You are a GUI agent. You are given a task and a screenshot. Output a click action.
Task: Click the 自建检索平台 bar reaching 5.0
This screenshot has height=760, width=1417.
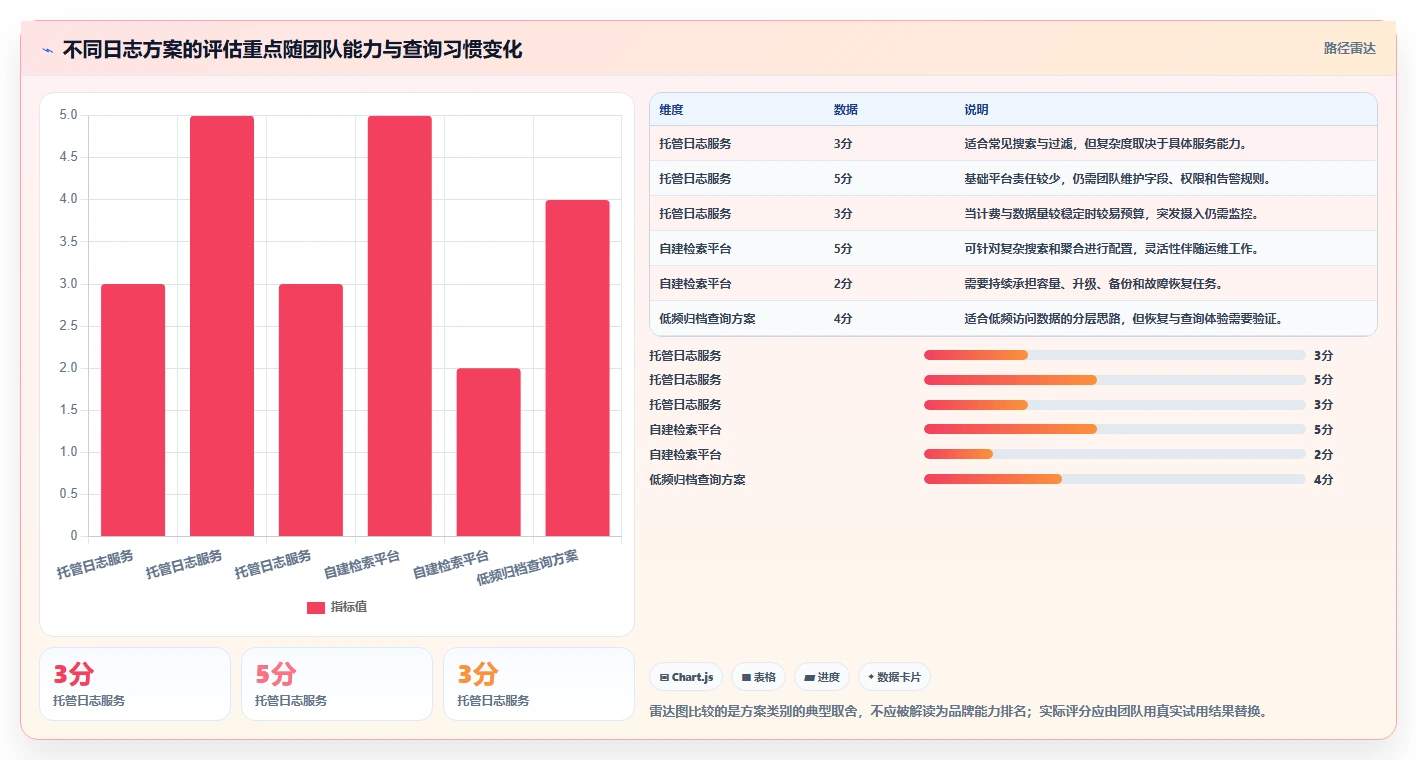(x=400, y=326)
